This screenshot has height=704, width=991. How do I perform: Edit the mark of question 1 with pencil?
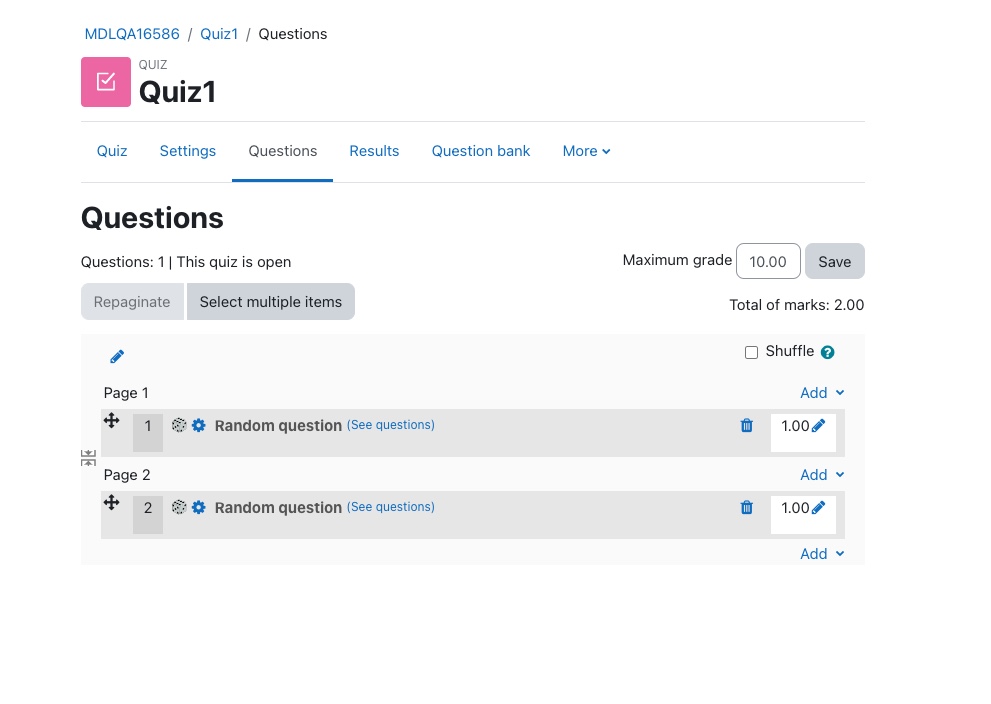(818, 425)
